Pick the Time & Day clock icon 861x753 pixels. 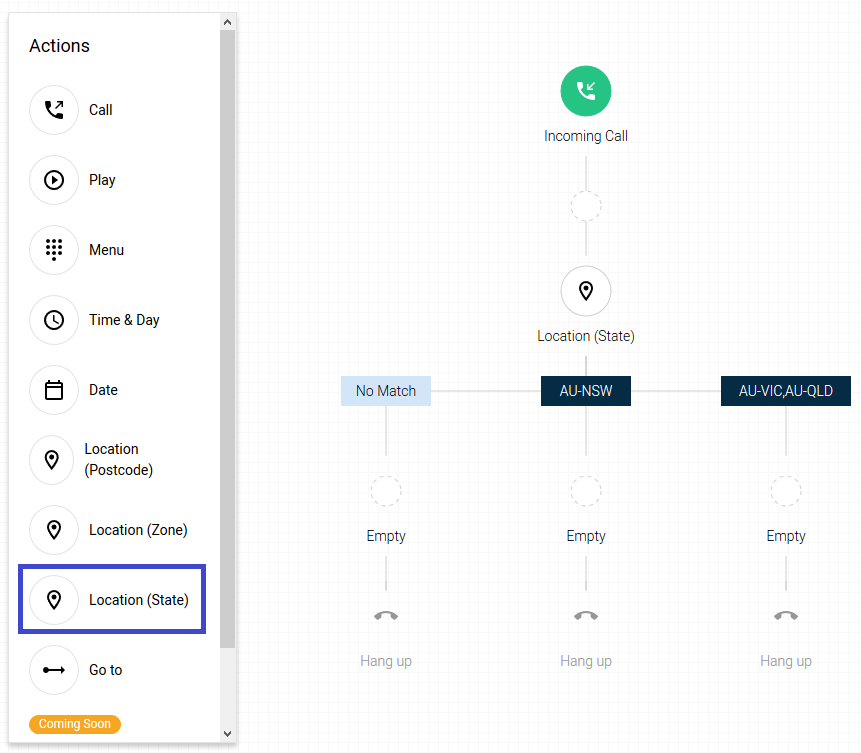tap(54, 320)
